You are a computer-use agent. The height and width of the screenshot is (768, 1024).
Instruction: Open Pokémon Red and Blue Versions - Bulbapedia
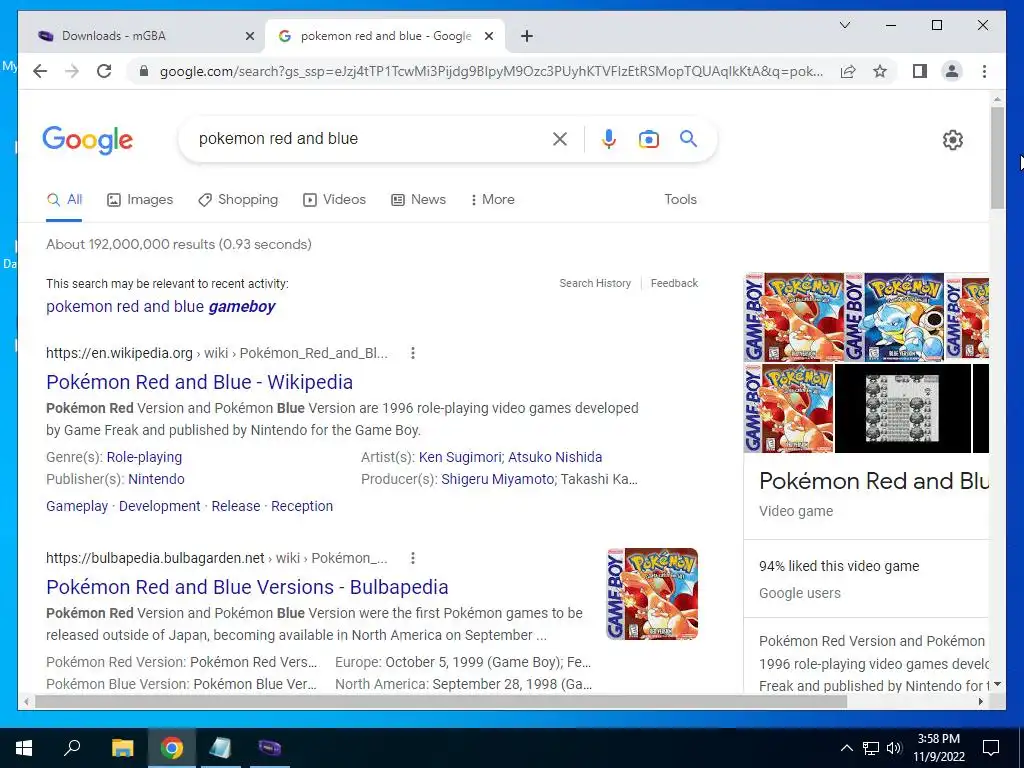[247, 587]
